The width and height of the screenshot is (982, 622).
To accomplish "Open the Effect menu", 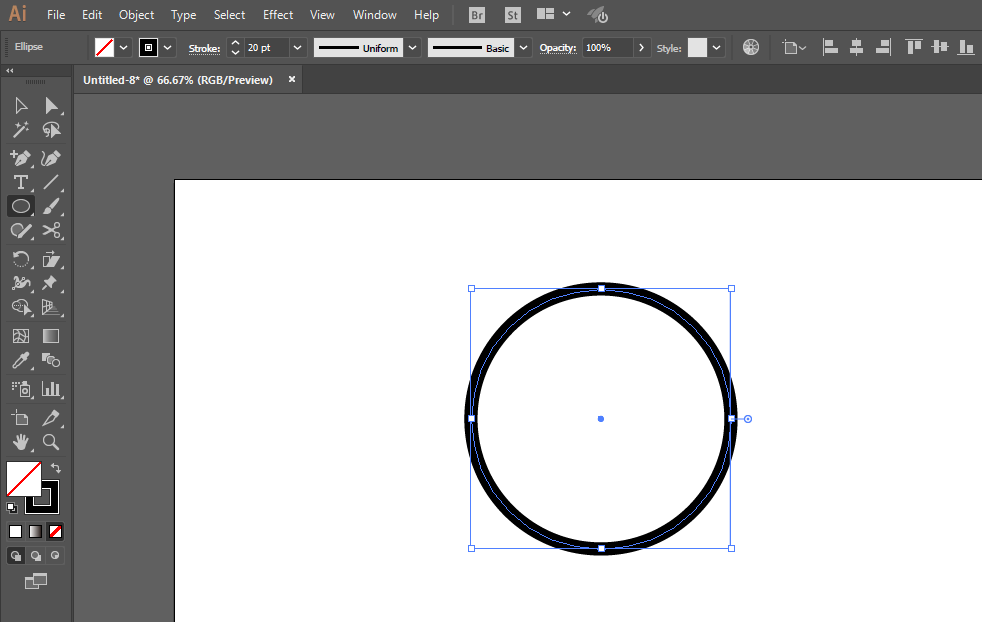I will [277, 15].
